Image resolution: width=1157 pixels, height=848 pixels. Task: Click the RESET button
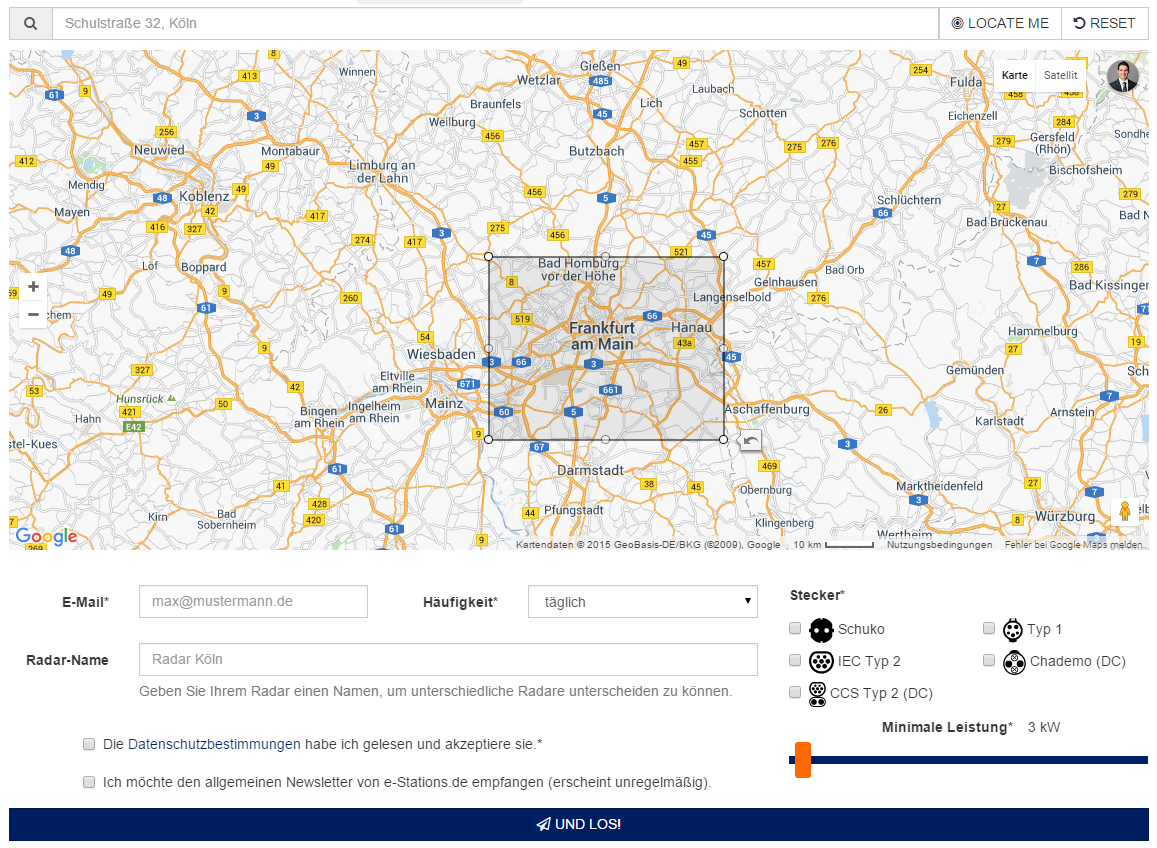click(x=1105, y=24)
